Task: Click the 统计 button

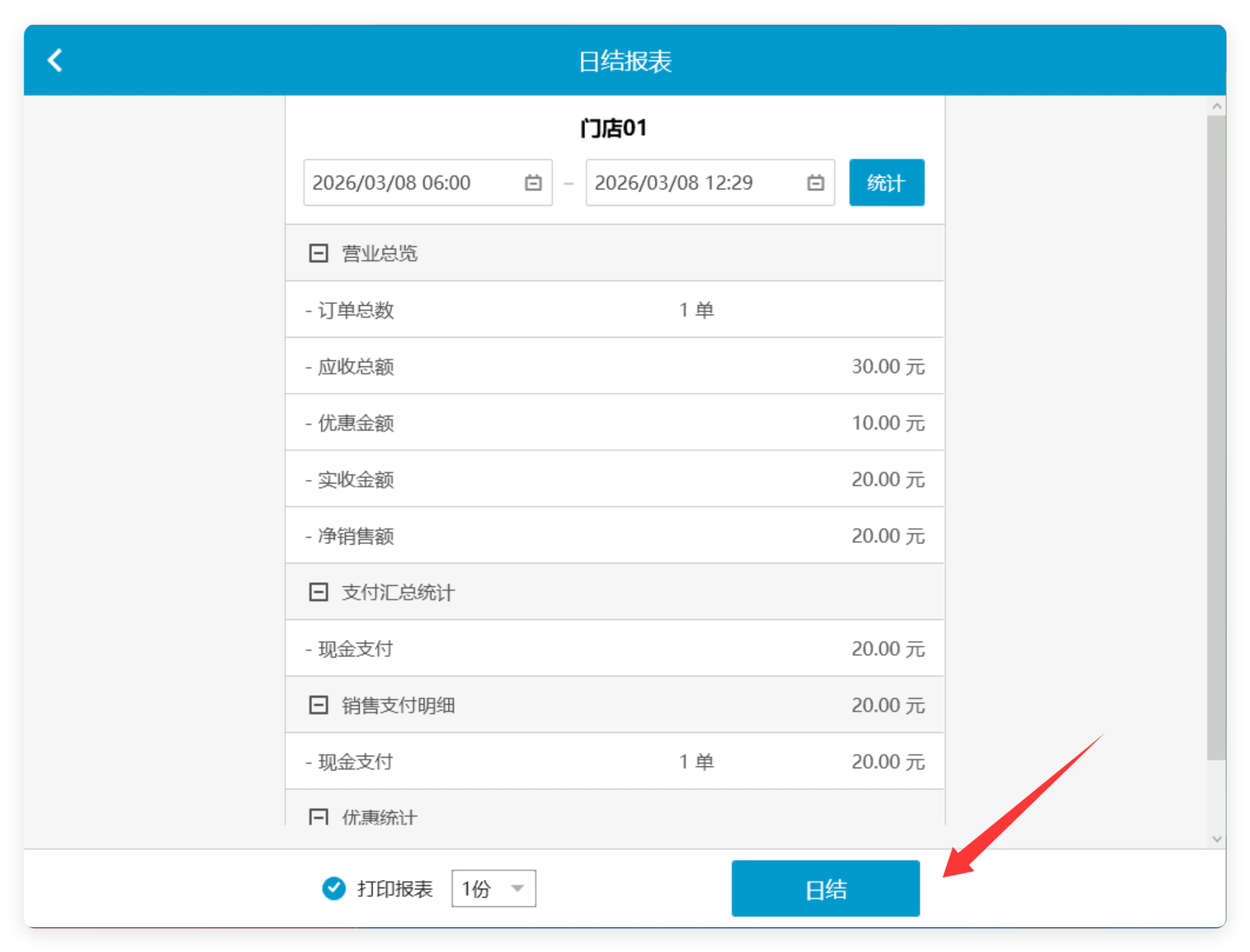Action: pyautogui.click(x=886, y=183)
